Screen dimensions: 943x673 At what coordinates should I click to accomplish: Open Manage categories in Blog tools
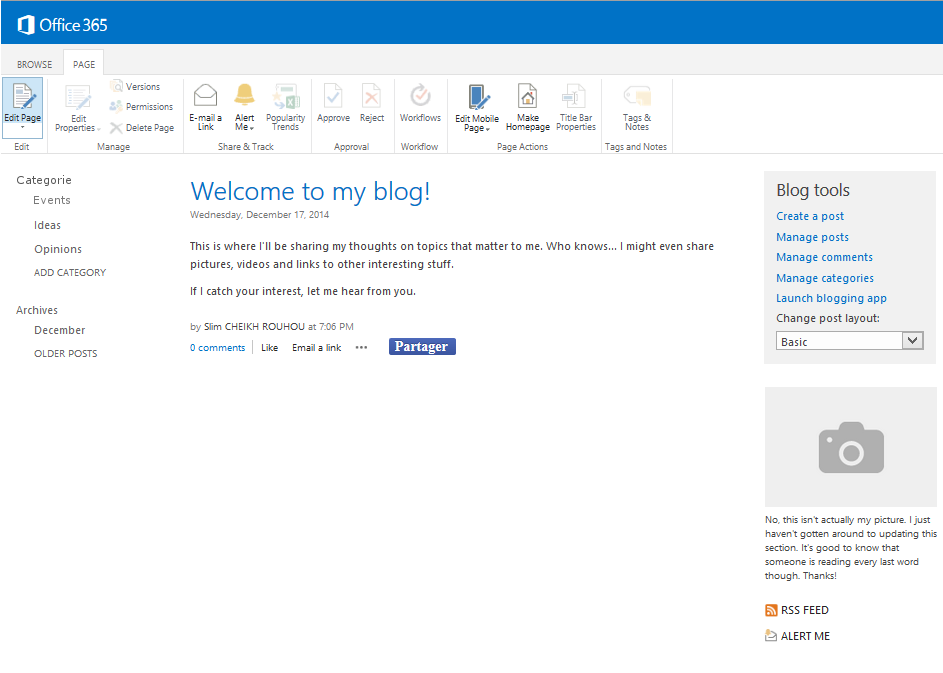pos(825,278)
